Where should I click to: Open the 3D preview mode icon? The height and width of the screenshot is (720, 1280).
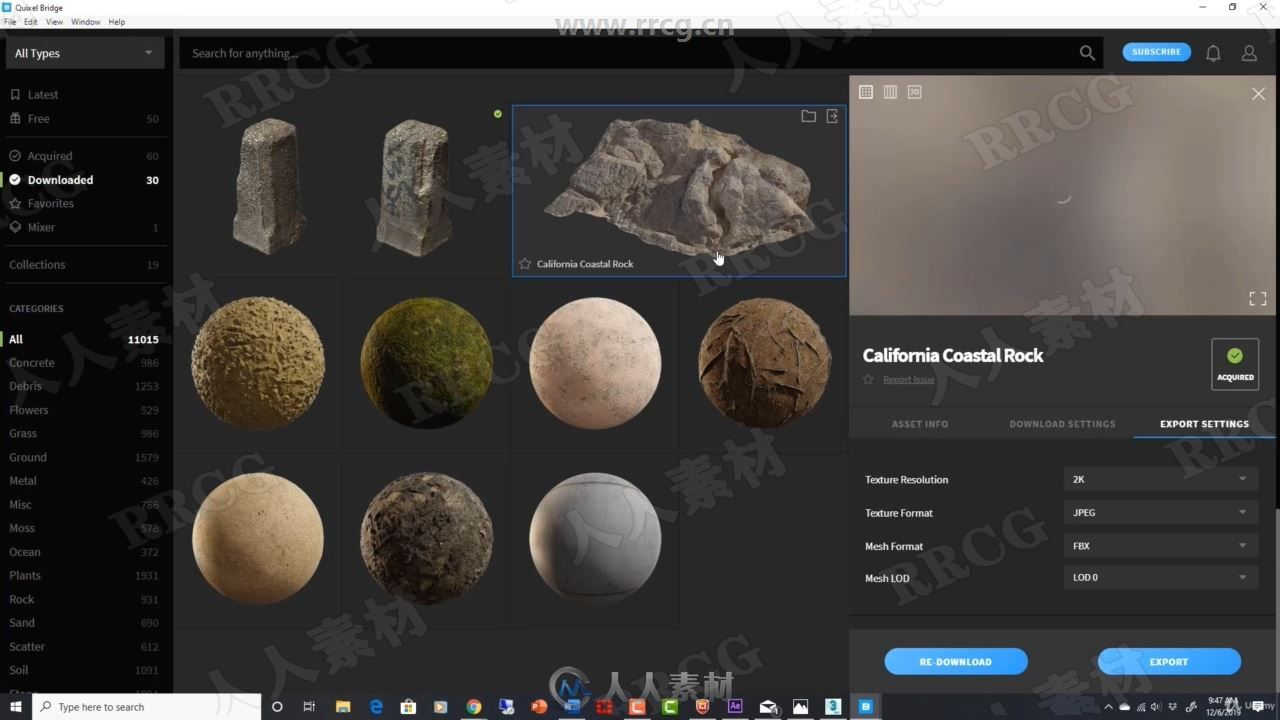914,92
